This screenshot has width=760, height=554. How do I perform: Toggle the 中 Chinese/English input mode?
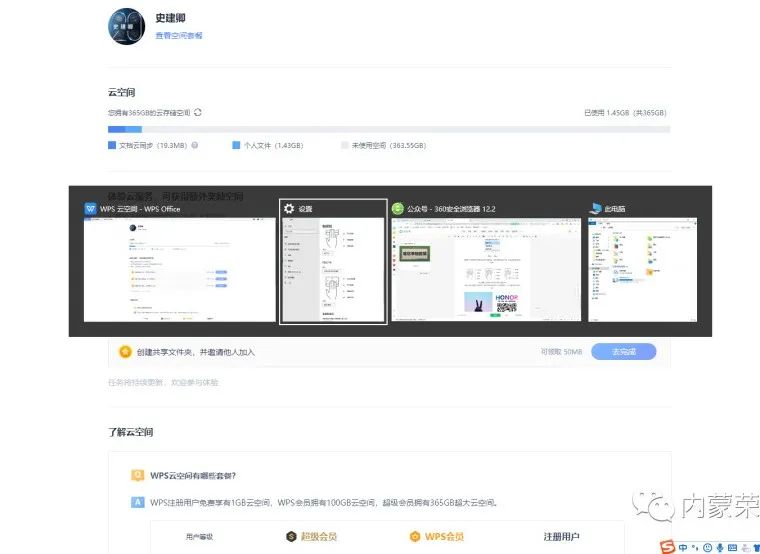tap(683, 548)
